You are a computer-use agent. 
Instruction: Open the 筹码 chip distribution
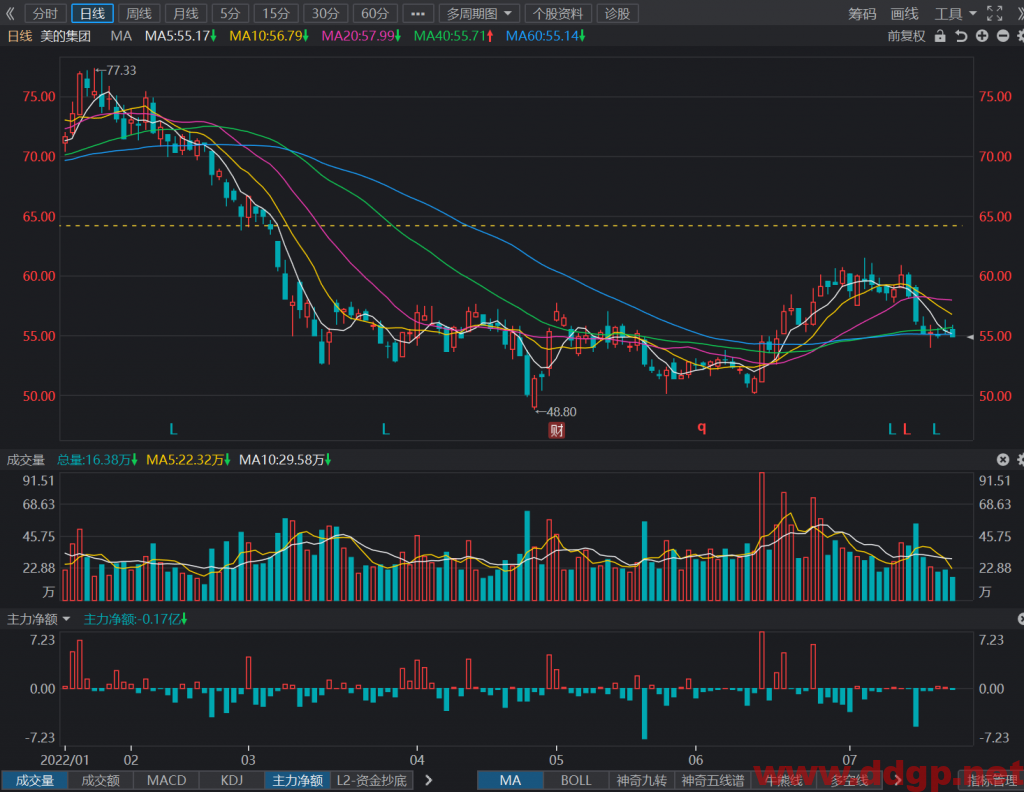[862, 14]
